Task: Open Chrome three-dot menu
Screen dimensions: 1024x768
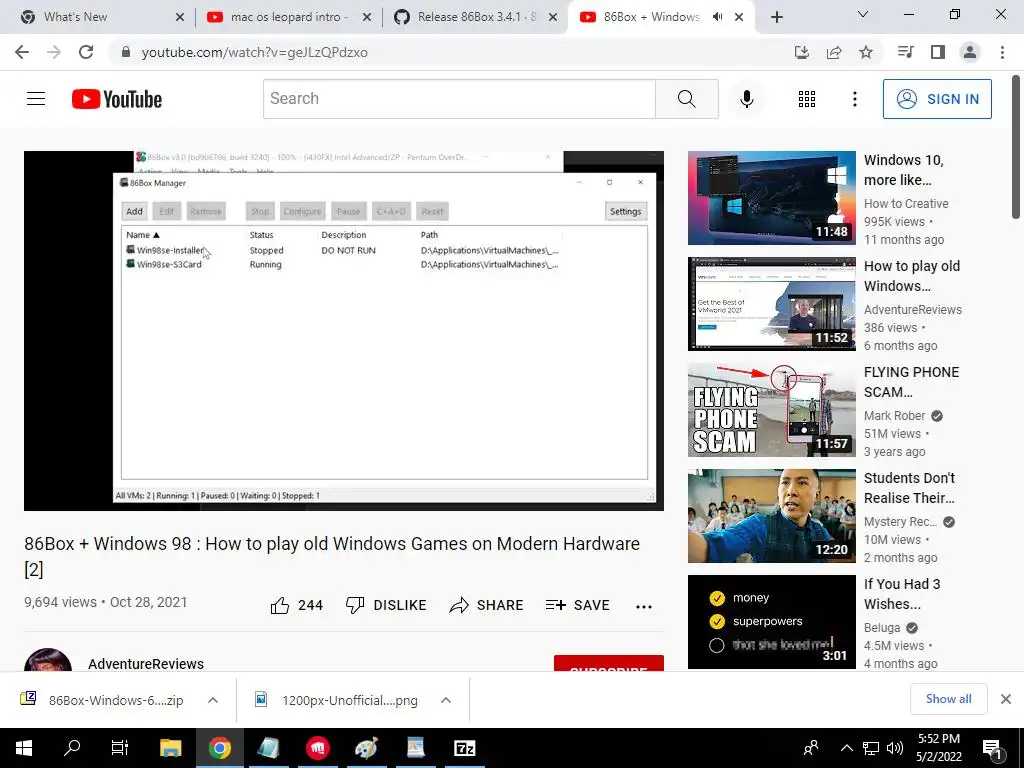Action: pos(1002,52)
